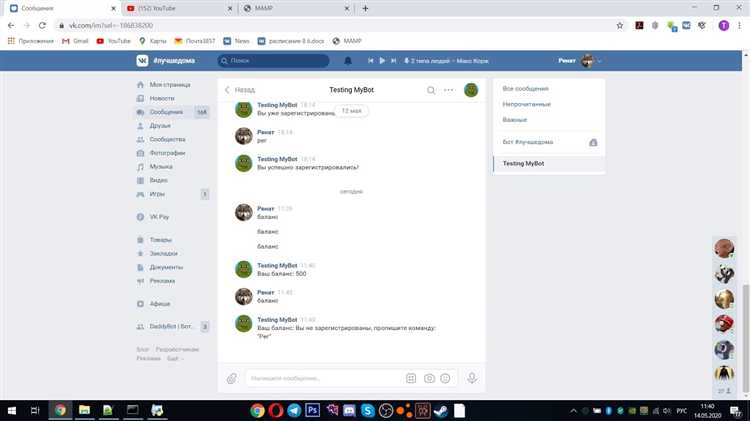Click the camera icon in message box
Viewport: 750px width, 421px height.
click(x=430, y=378)
